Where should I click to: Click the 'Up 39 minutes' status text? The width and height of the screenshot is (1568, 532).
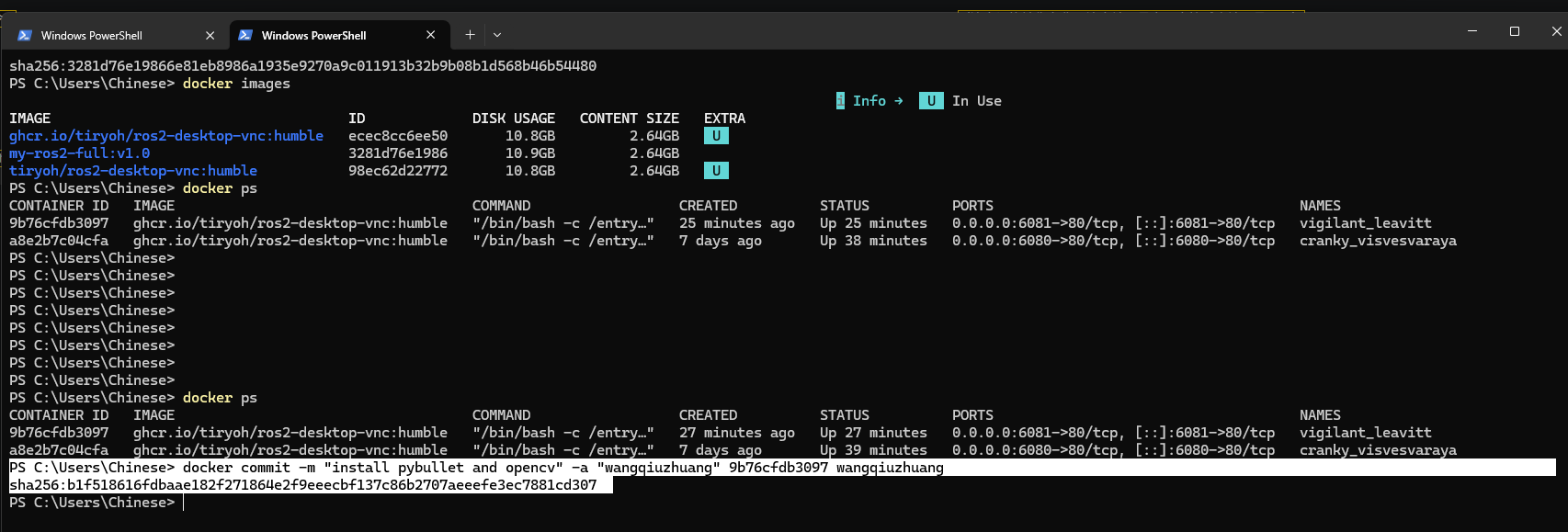(873, 450)
